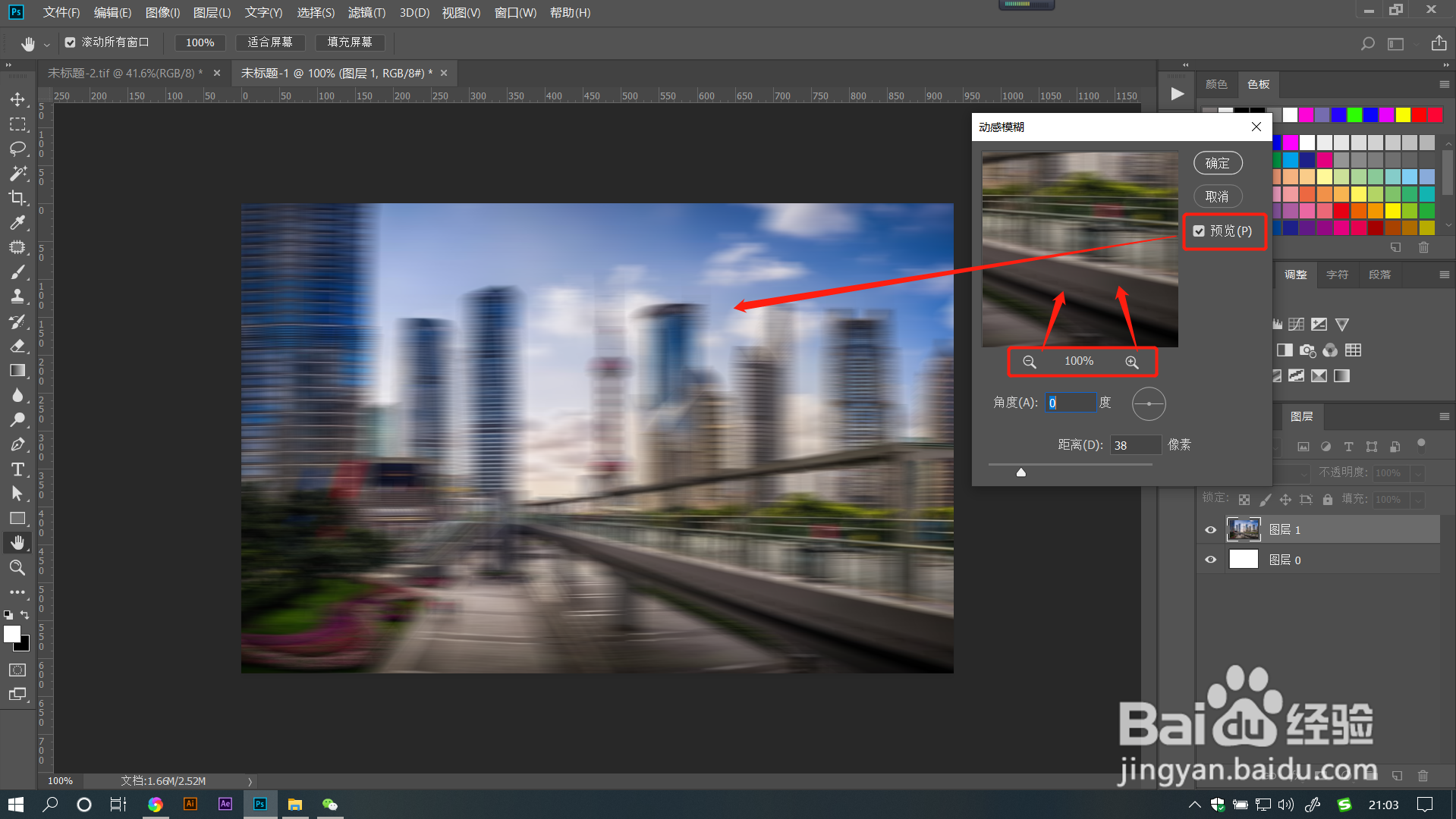Select the Rectangular Marquee tool
This screenshot has height=819, width=1456.
coord(17,124)
